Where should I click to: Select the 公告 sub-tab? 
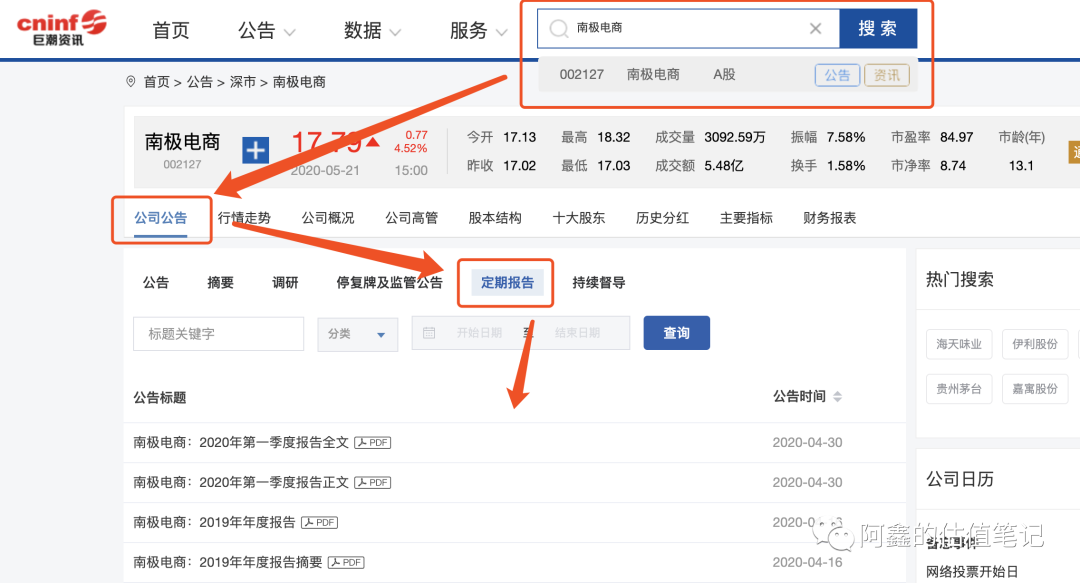pos(156,283)
